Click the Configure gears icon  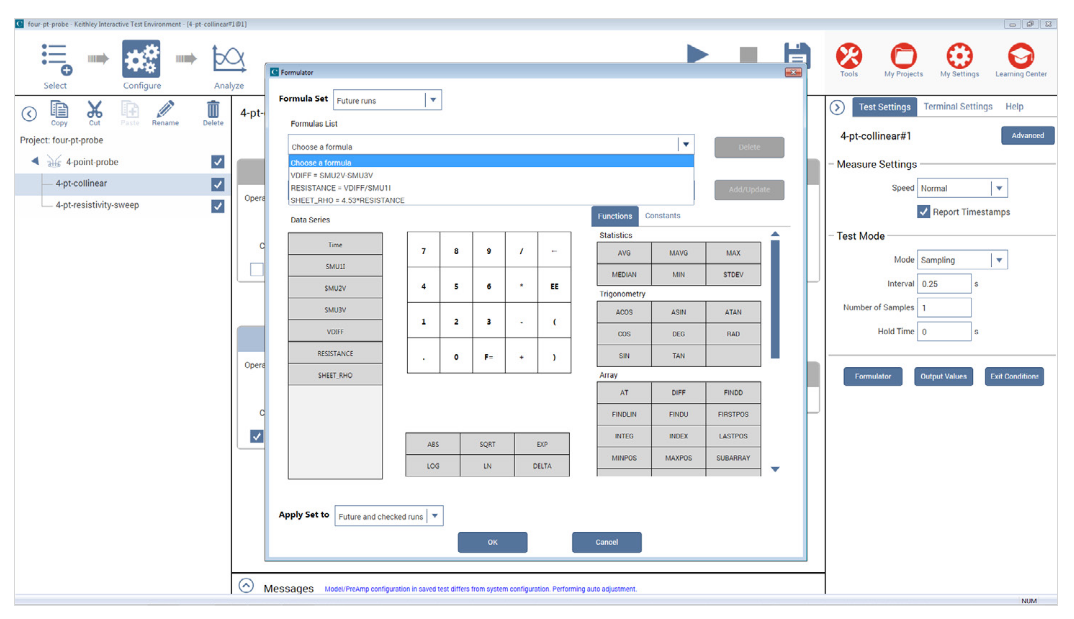click(141, 58)
